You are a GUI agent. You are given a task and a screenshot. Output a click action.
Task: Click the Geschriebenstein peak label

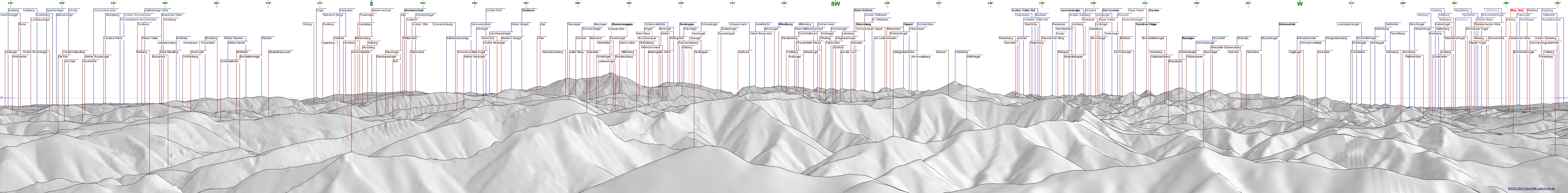pyautogui.click(x=105, y=10)
